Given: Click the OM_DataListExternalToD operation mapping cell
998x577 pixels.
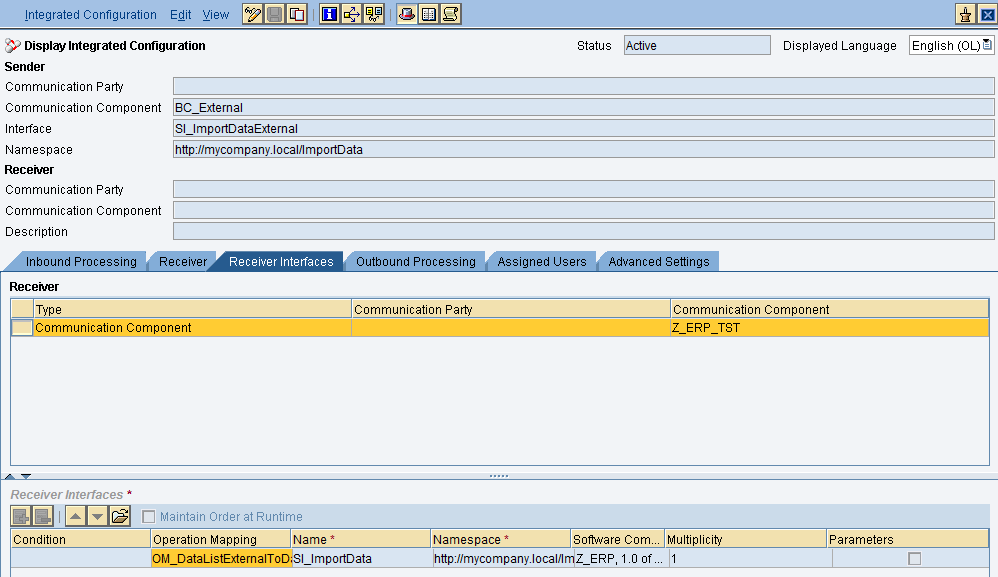Looking at the screenshot, I should point(221,559).
